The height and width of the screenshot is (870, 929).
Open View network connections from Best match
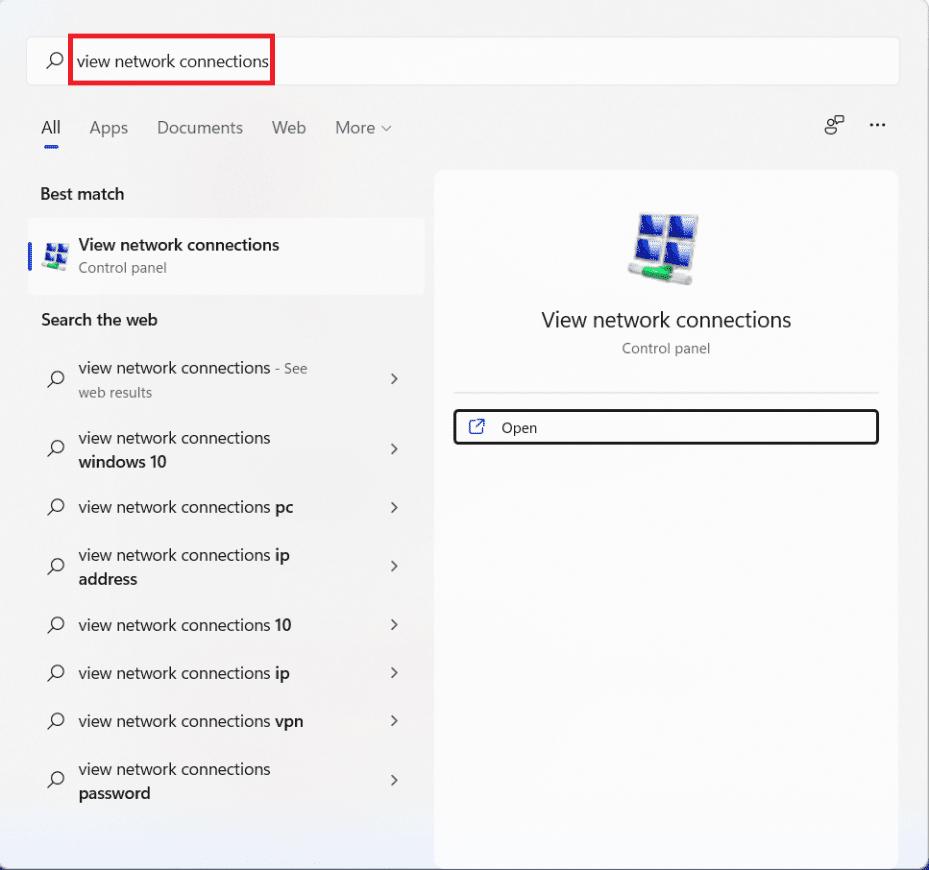click(x=178, y=255)
